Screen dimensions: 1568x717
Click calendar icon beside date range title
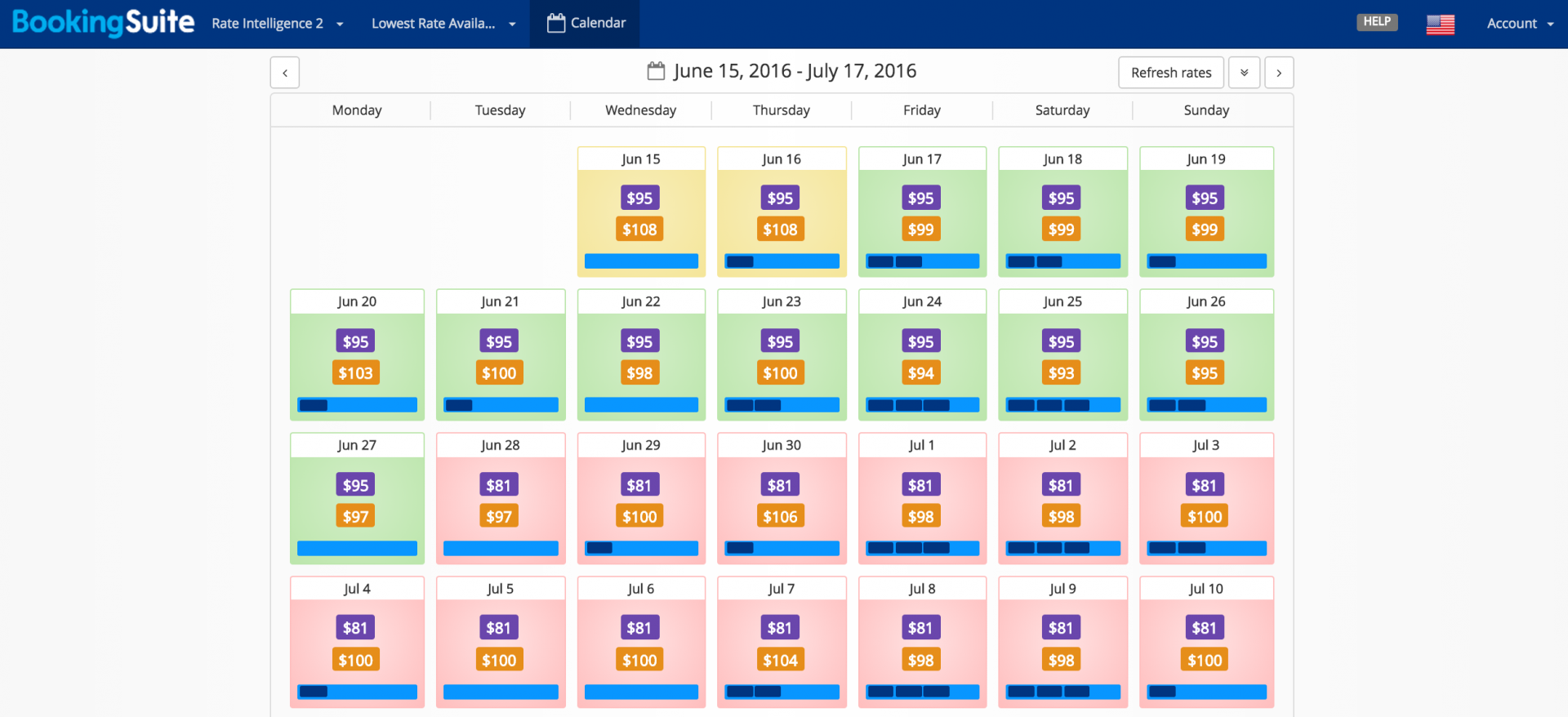[656, 72]
